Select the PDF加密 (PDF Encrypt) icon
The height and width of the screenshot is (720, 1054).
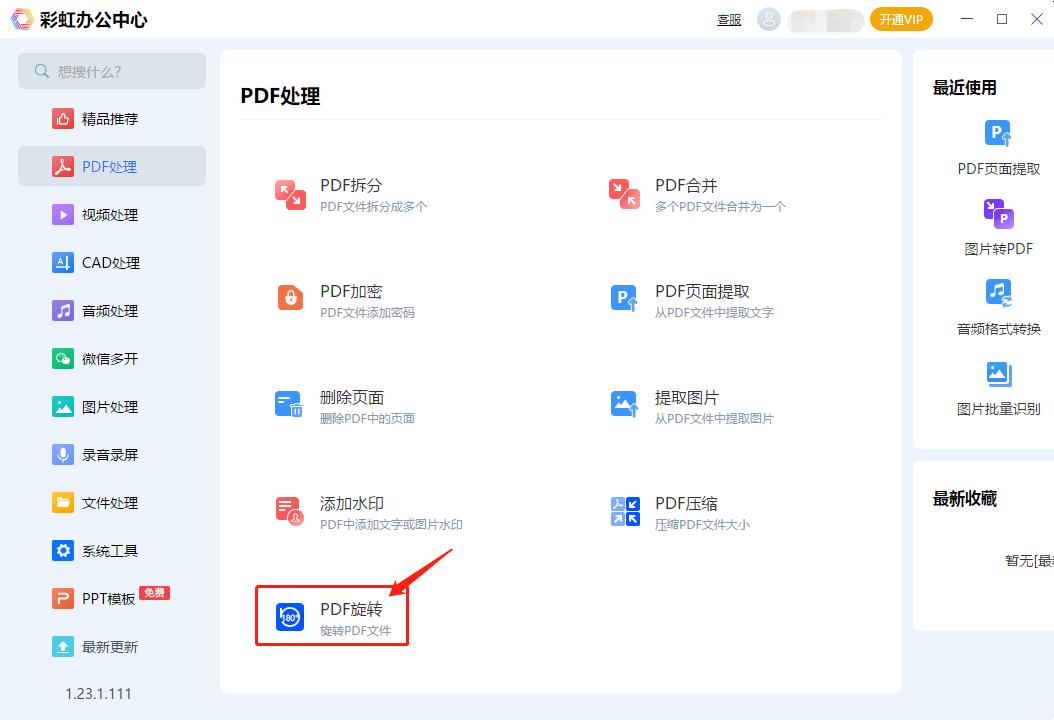[x=289, y=301]
